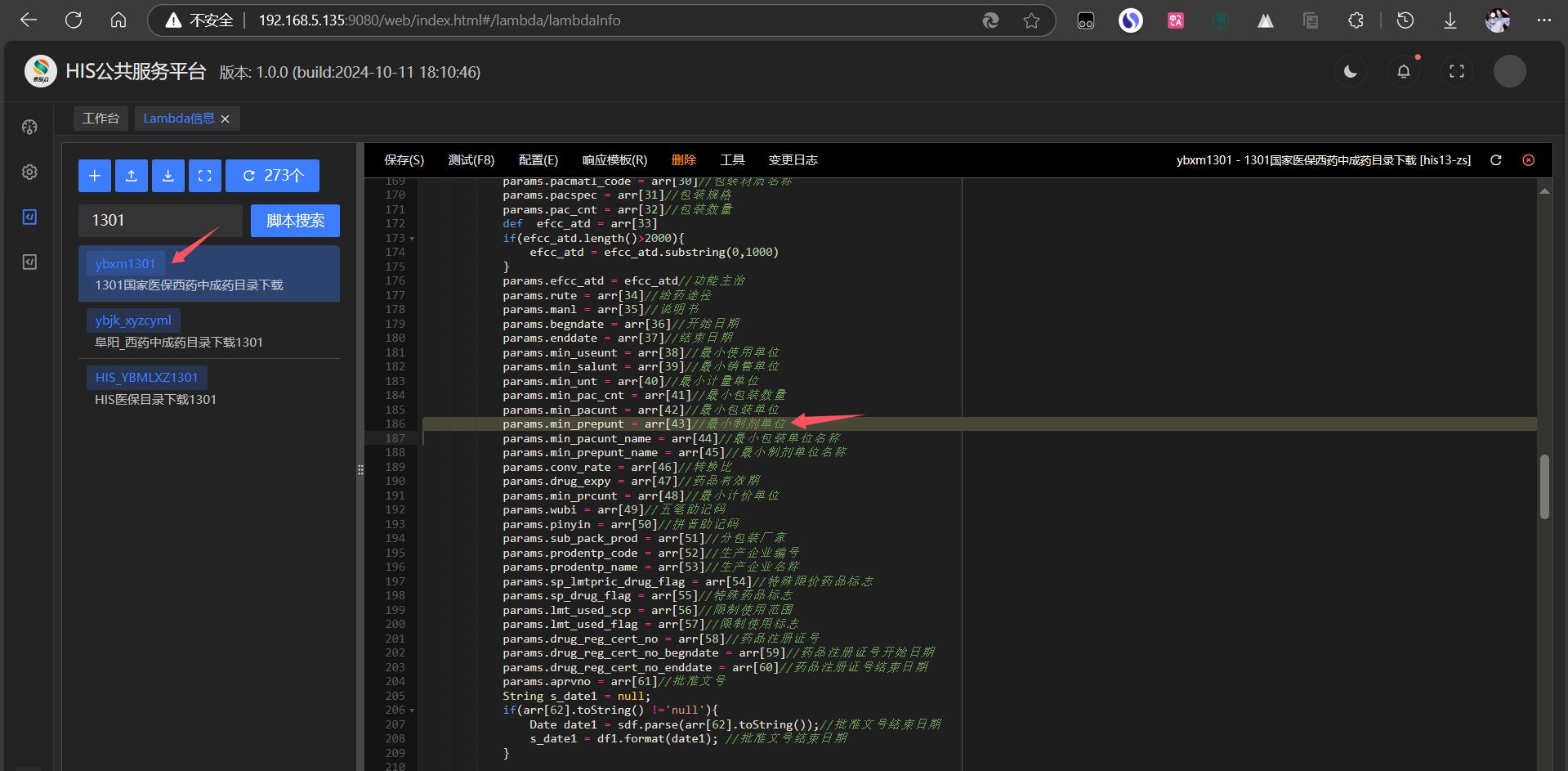Click the HIS platform logo

coord(40,71)
